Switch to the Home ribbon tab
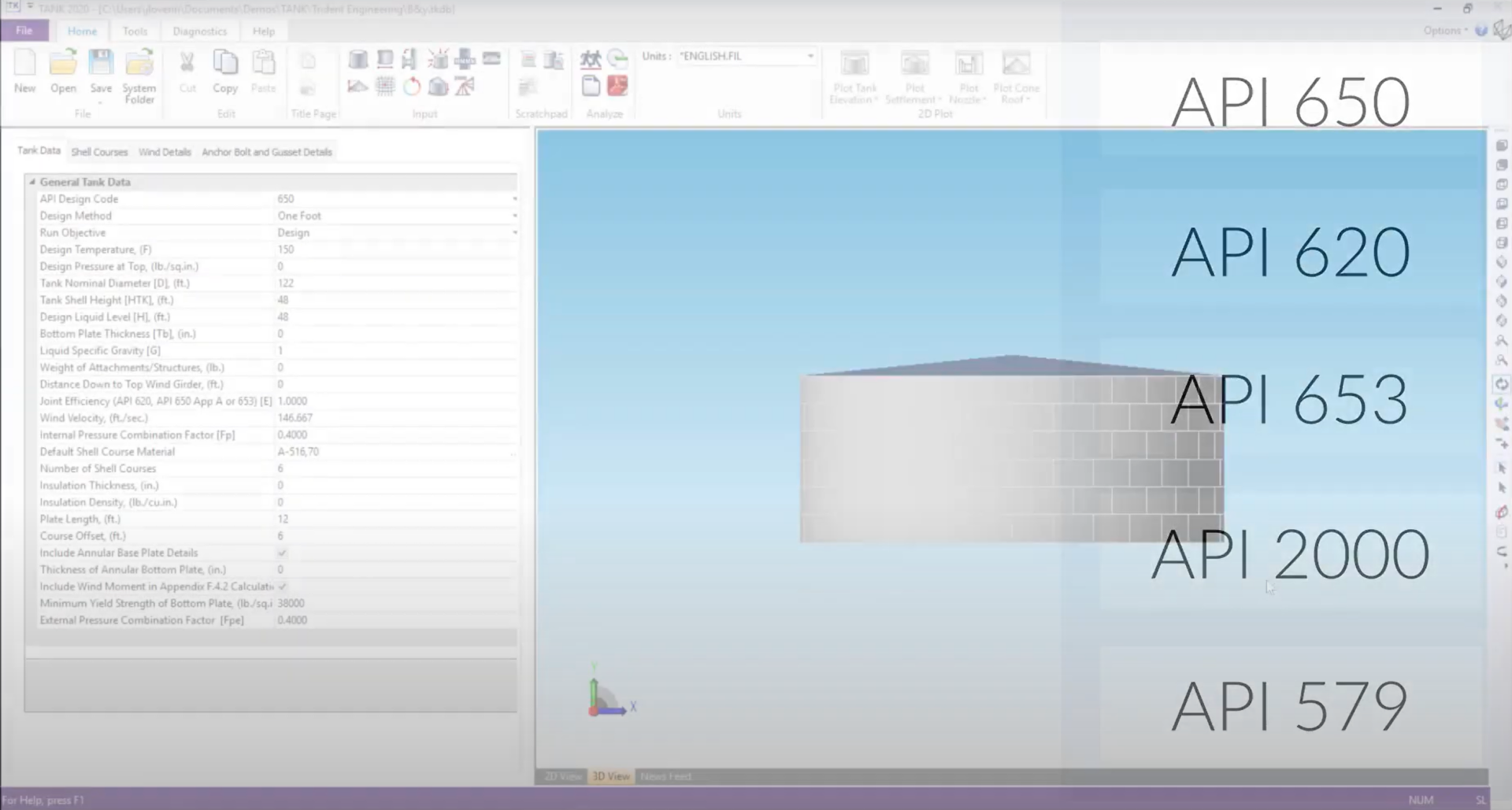The height and width of the screenshot is (810, 1512). (82, 31)
